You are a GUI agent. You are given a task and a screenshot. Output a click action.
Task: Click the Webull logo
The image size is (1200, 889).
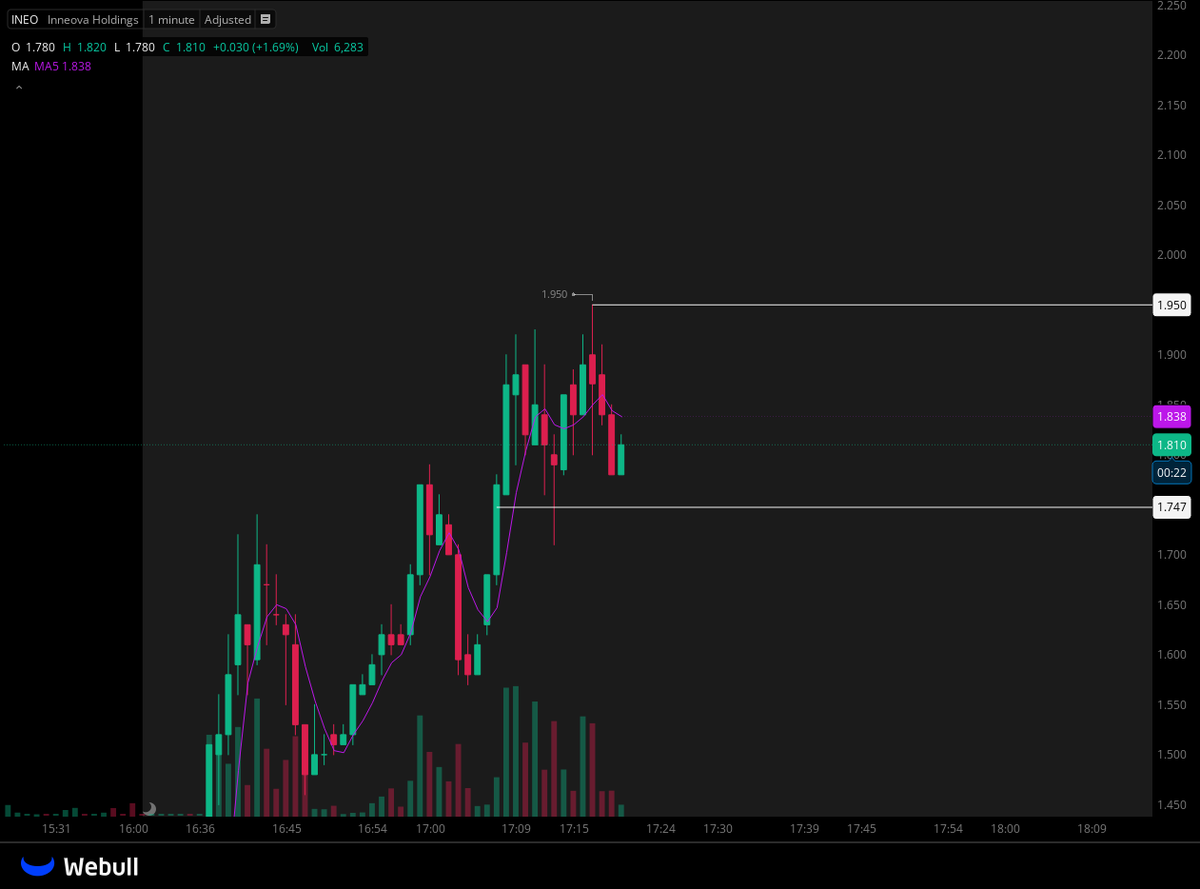click(81, 866)
